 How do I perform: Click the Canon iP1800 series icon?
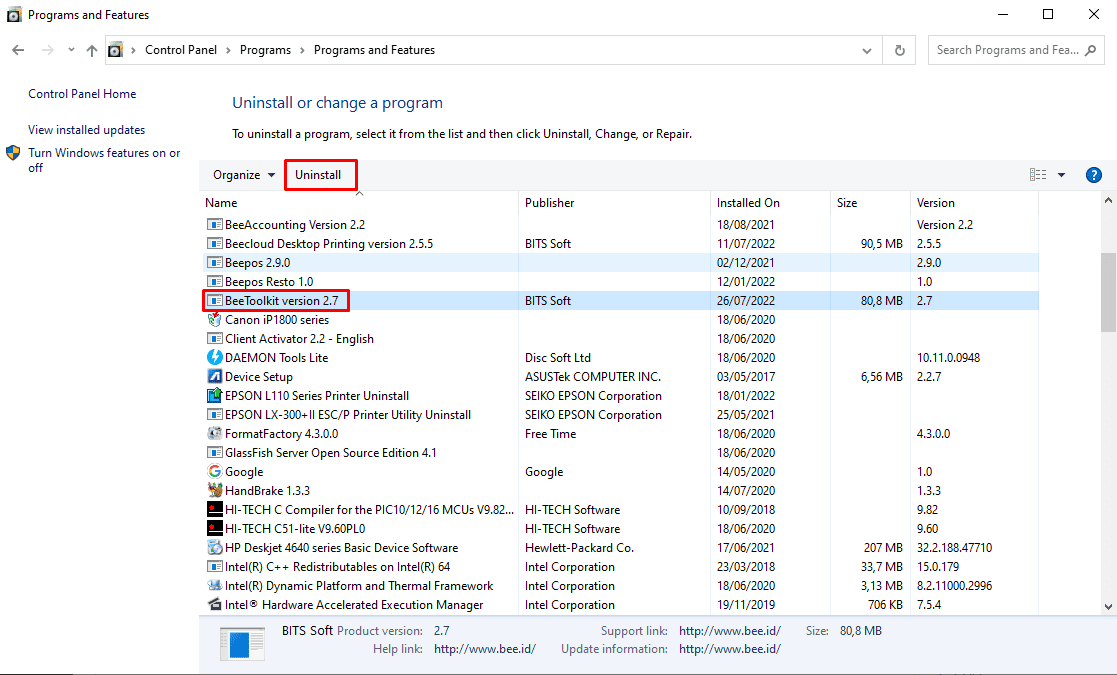pyautogui.click(x=214, y=320)
